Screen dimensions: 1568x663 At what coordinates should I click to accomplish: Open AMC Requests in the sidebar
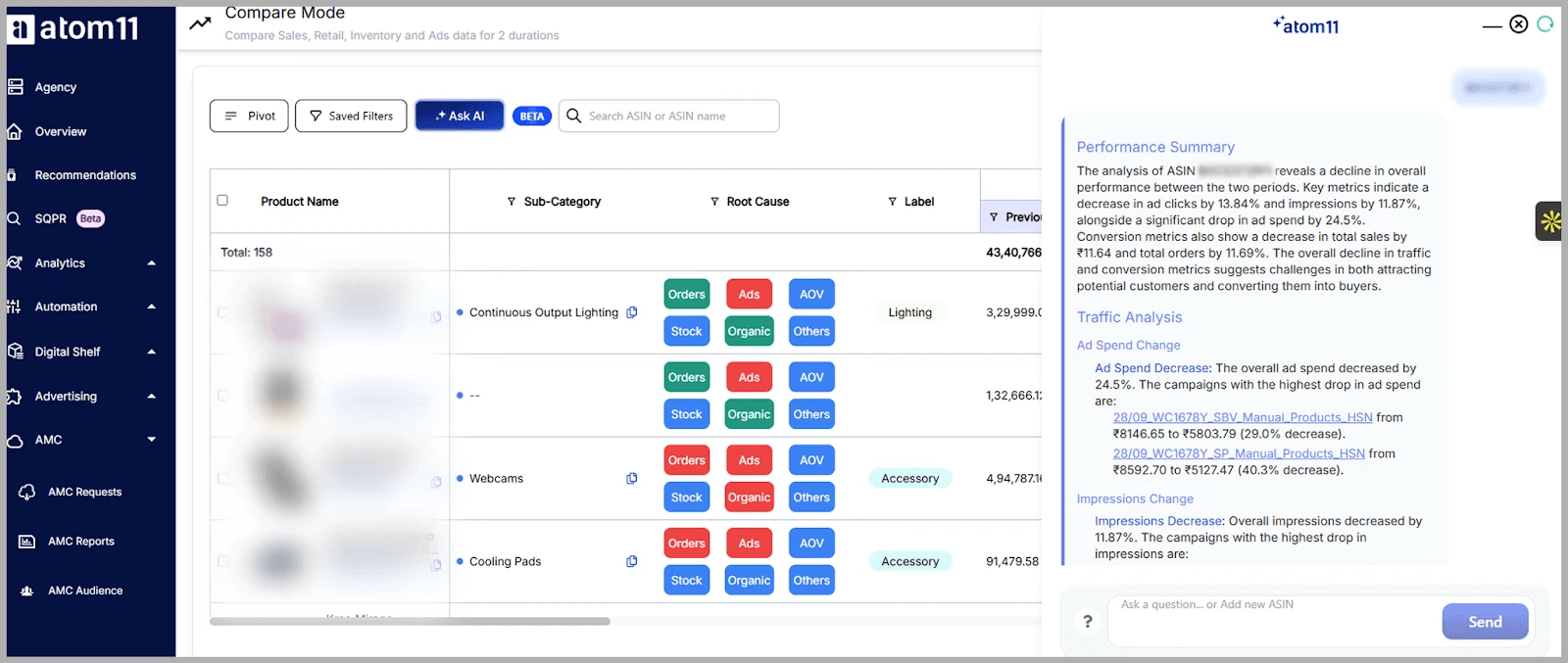point(85,492)
